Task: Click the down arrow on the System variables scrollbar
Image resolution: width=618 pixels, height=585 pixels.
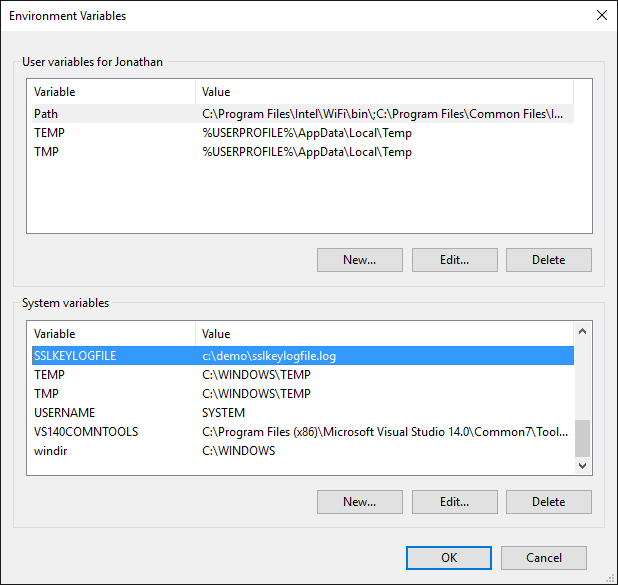Action: point(583,466)
